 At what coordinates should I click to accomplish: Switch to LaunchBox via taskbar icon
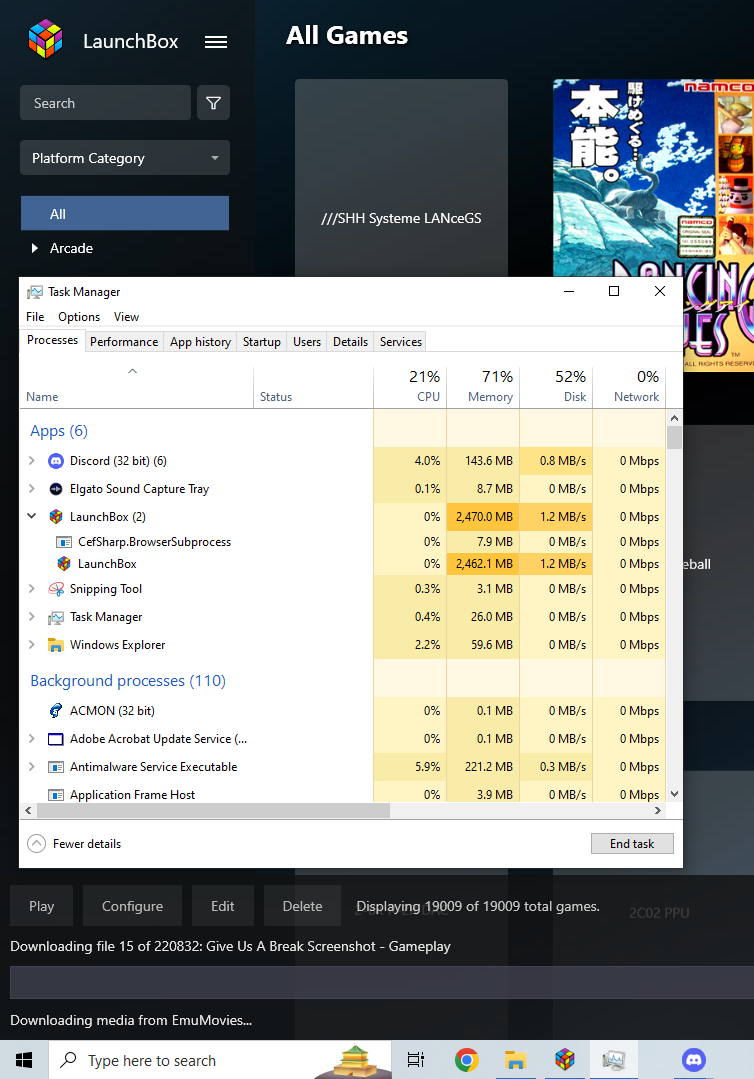click(x=565, y=1060)
